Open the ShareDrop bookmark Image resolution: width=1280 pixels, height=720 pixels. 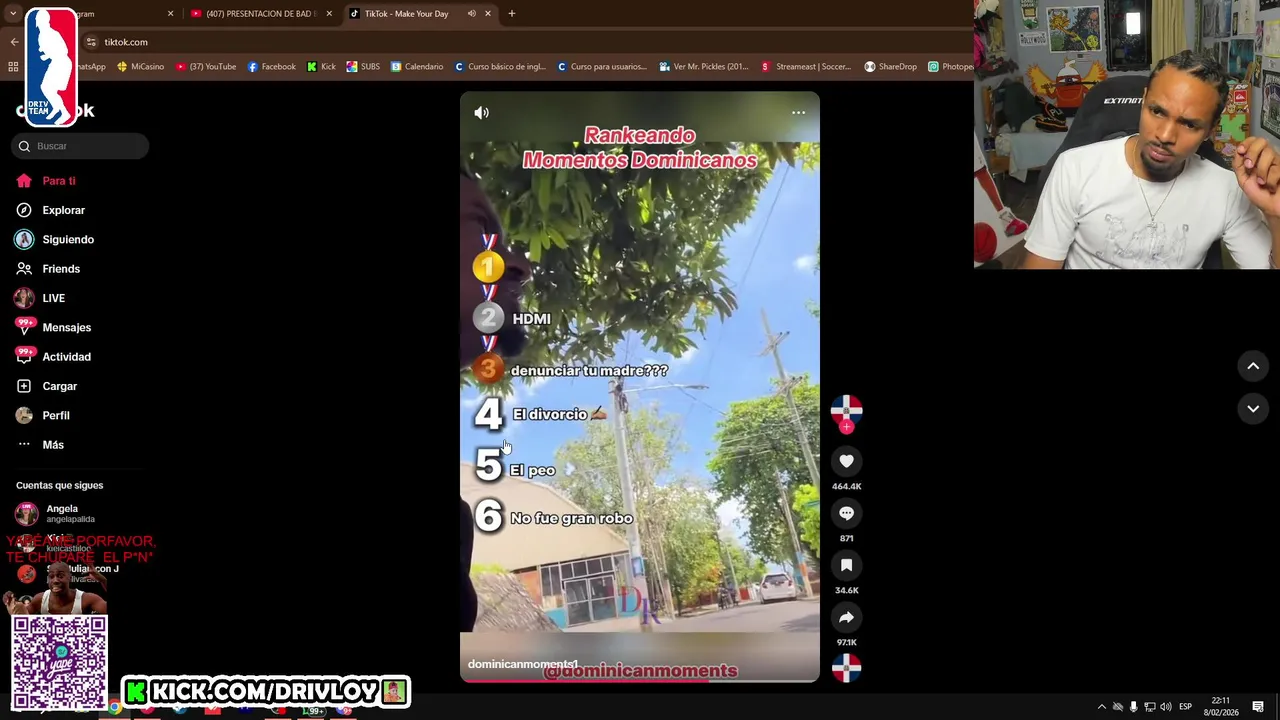(890, 67)
